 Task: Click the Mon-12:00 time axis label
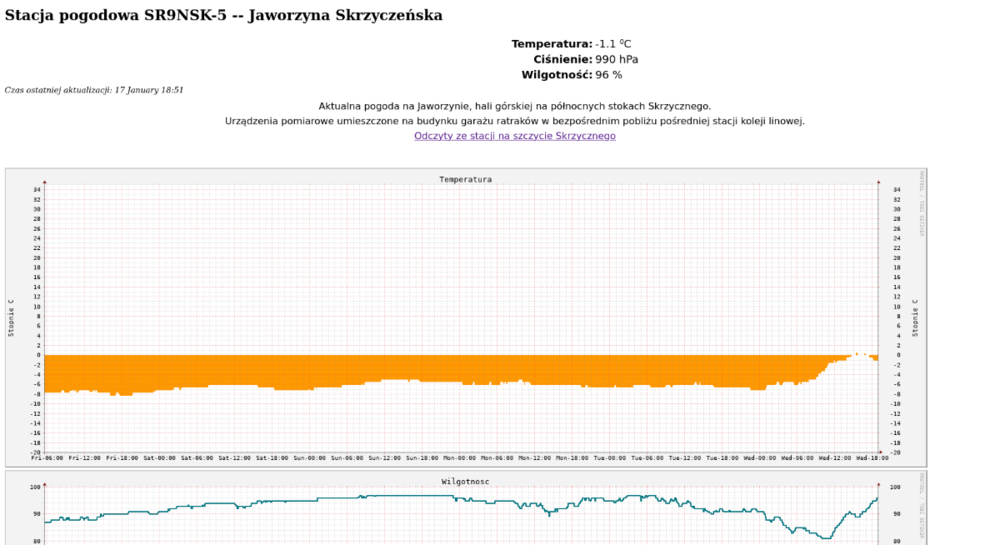[x=533, y=458]
